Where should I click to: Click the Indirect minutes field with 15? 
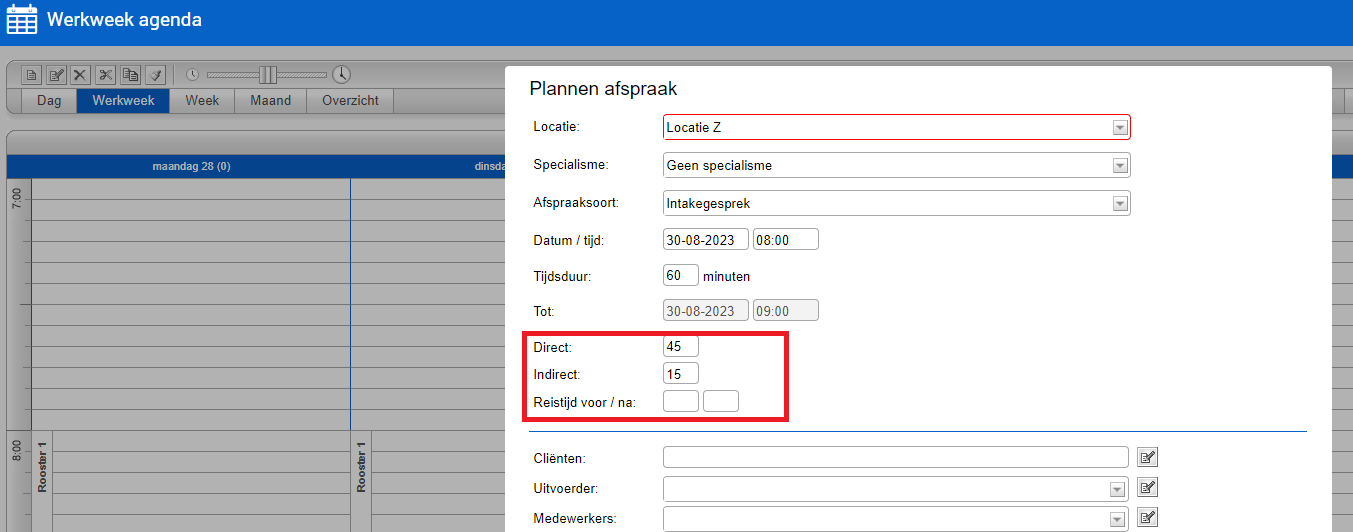(681, 373)
